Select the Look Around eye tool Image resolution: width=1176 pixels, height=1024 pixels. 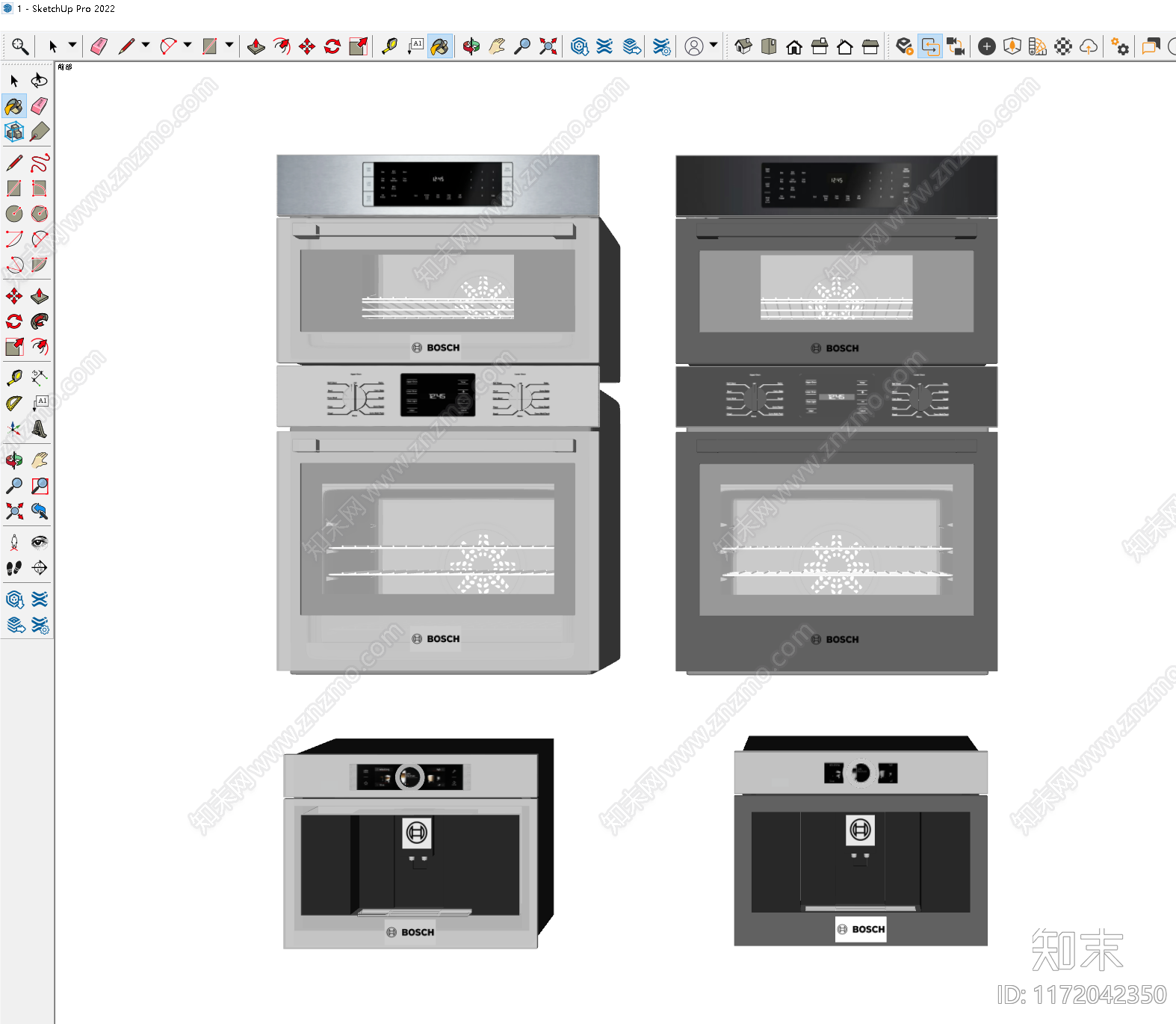tap(40, 543)
